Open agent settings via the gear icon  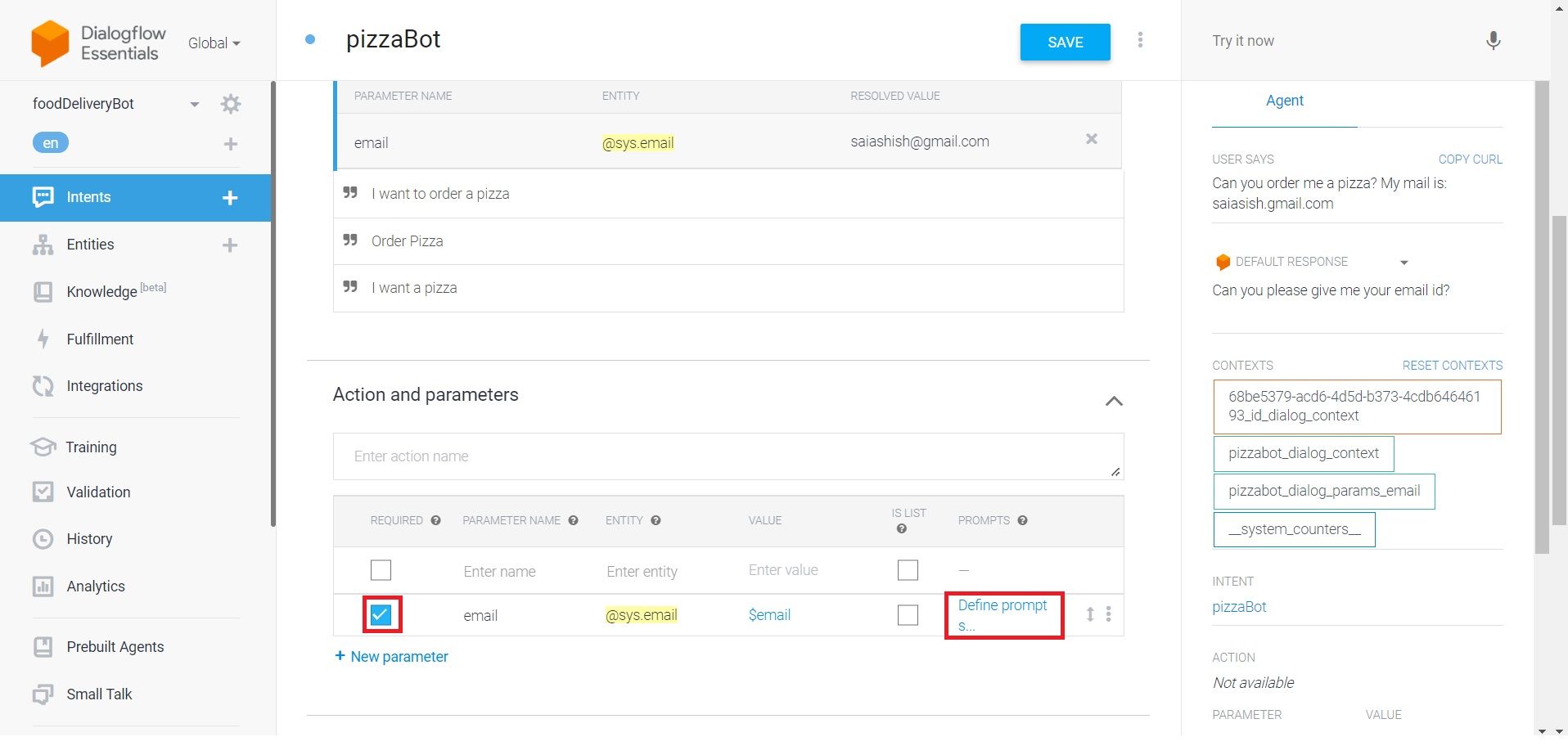pos(231,104)
